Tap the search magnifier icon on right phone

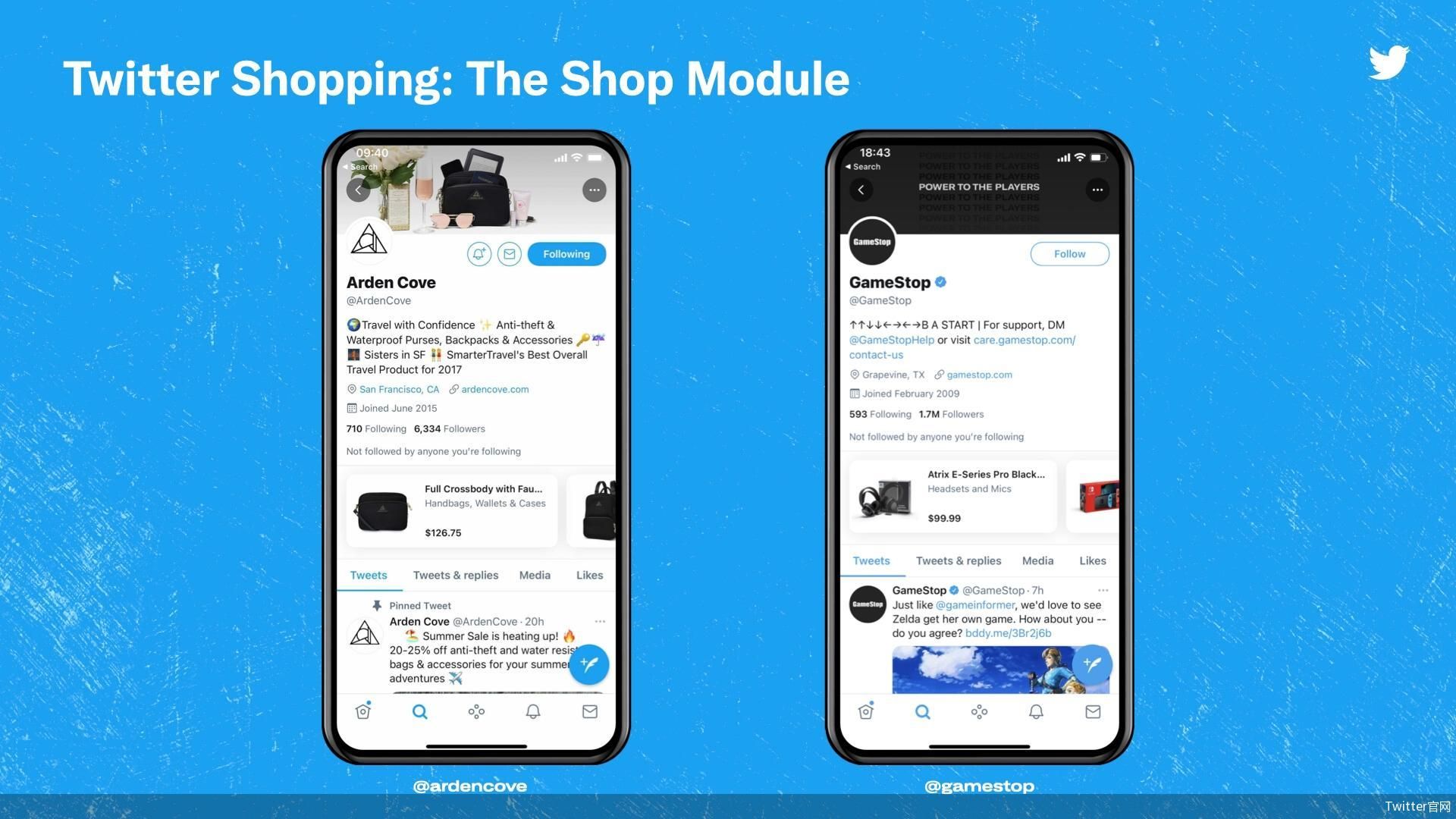point(923,711)
